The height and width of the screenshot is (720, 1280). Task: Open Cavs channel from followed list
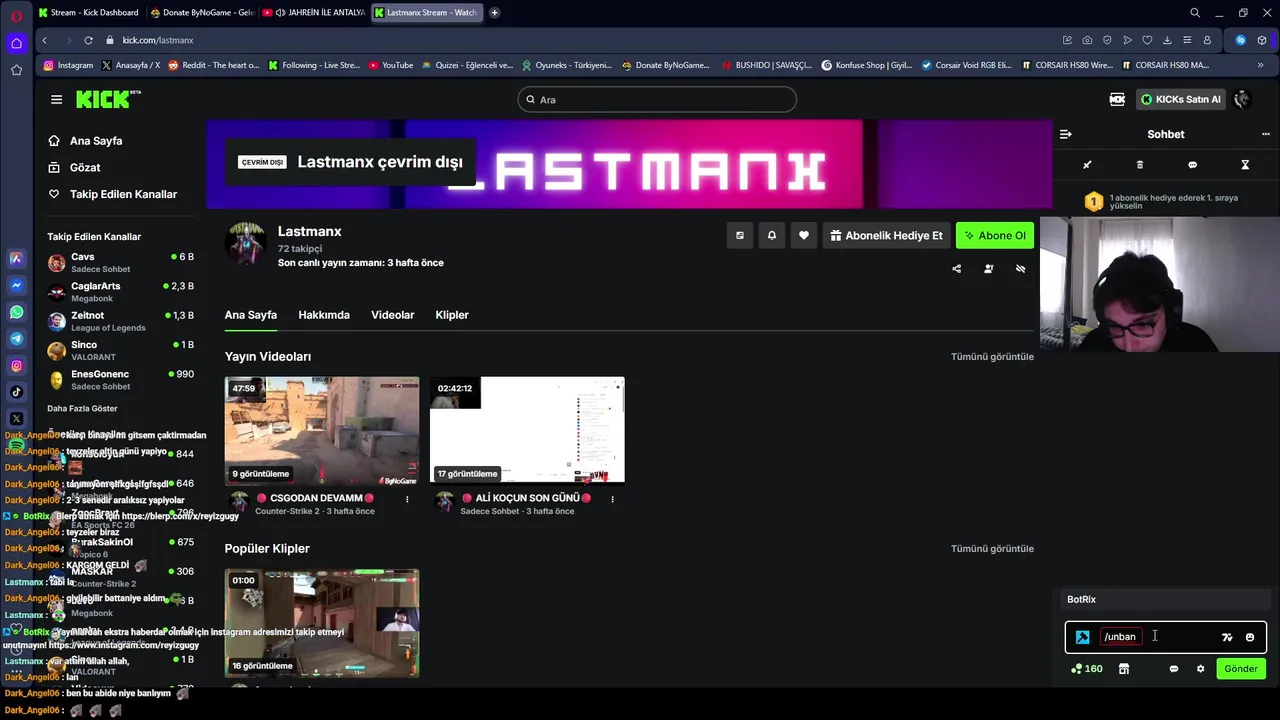click(x=120, y=262)
